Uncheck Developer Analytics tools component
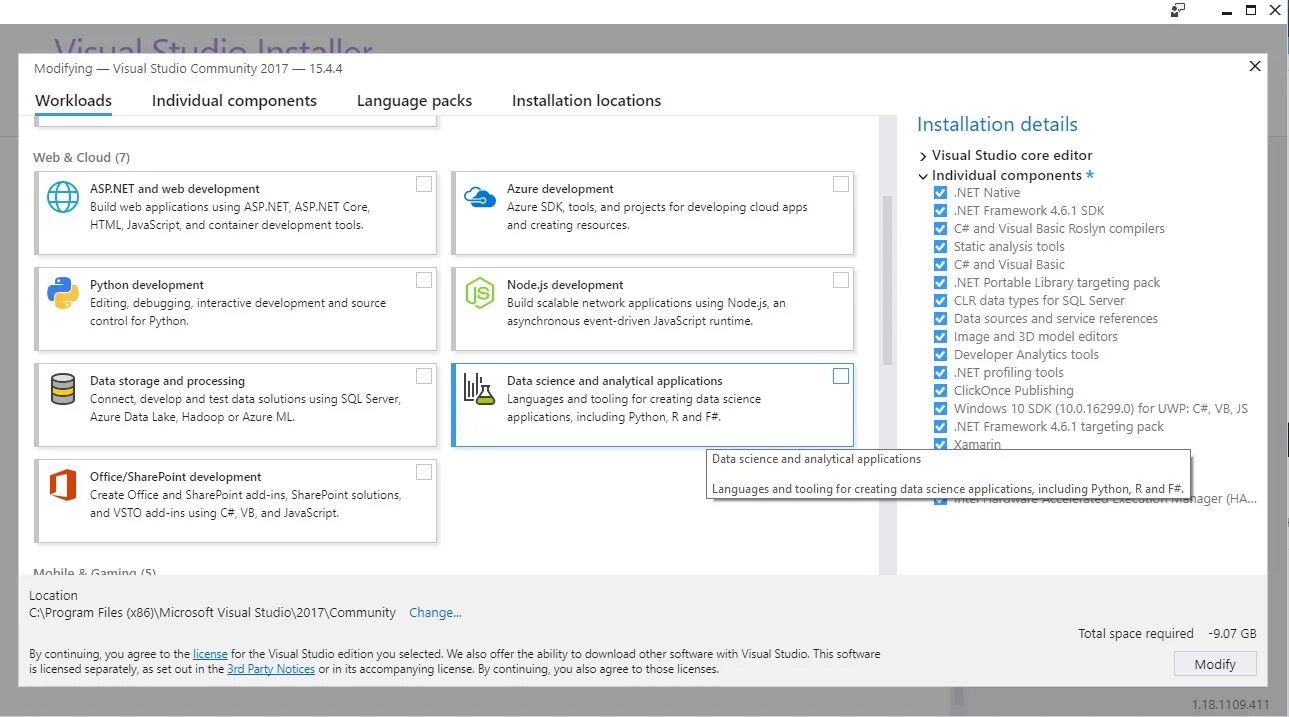The height and width of the screenshot is (717, 1289). pyautogui.click(x=940, y=355)
